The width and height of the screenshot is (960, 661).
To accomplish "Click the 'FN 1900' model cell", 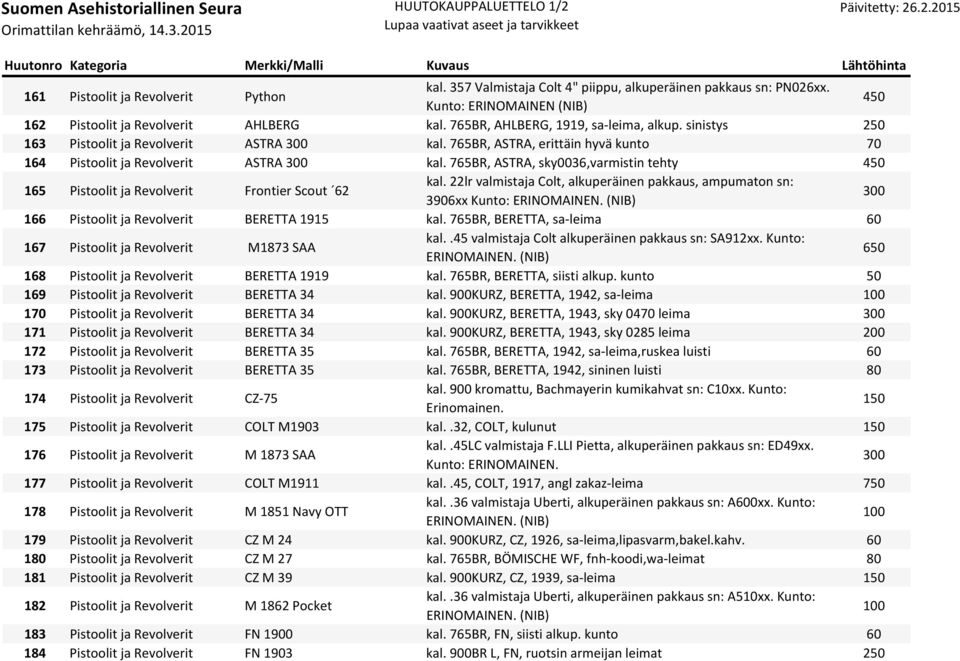I will (269, 634).
